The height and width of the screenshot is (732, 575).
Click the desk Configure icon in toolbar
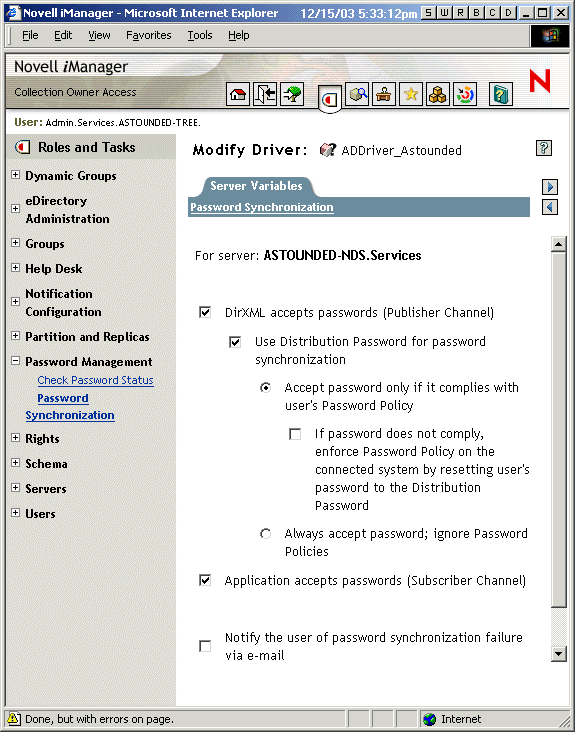click(x=384, y=94)
